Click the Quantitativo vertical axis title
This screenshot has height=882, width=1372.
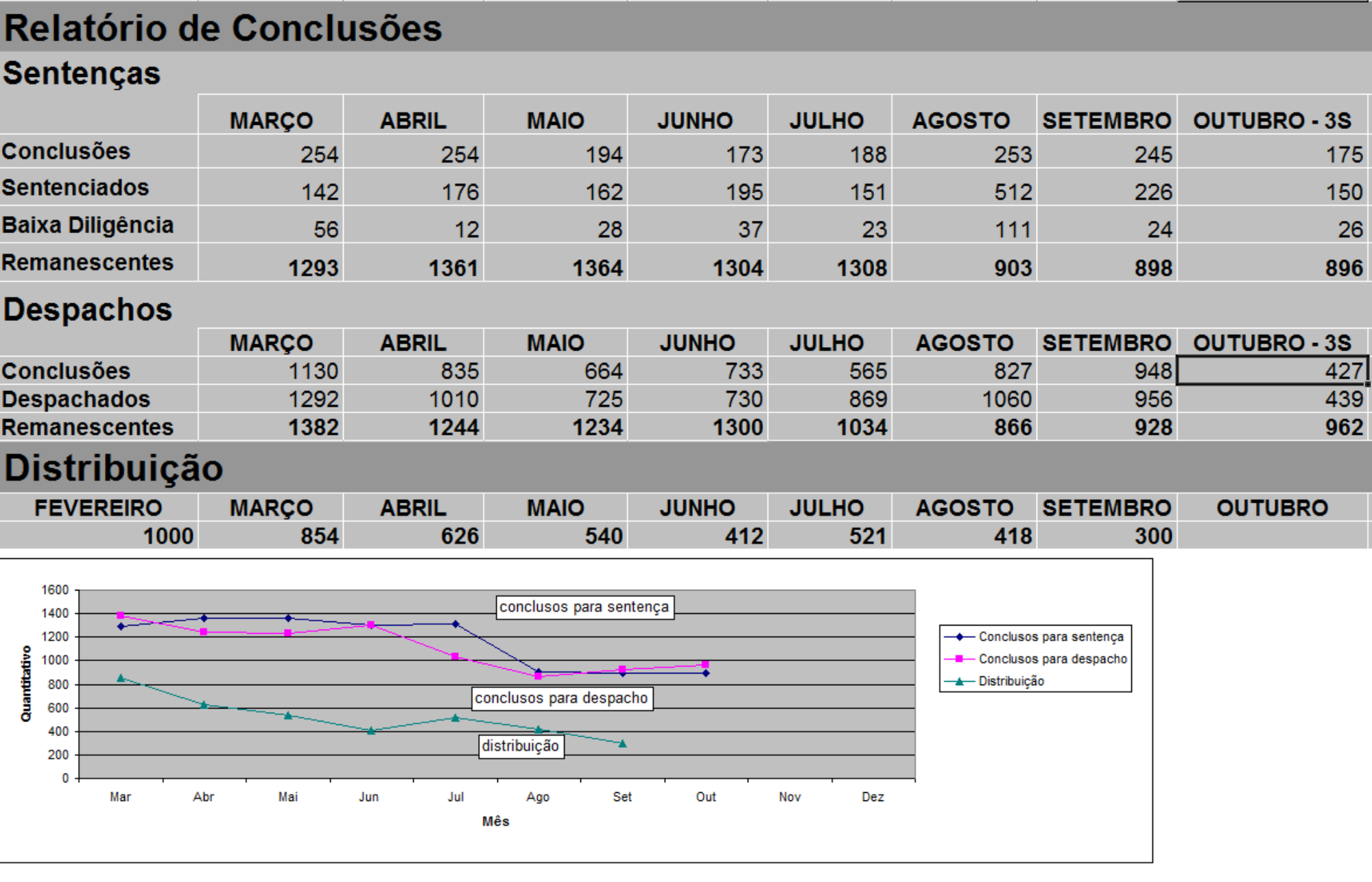[x=26, y=684]
